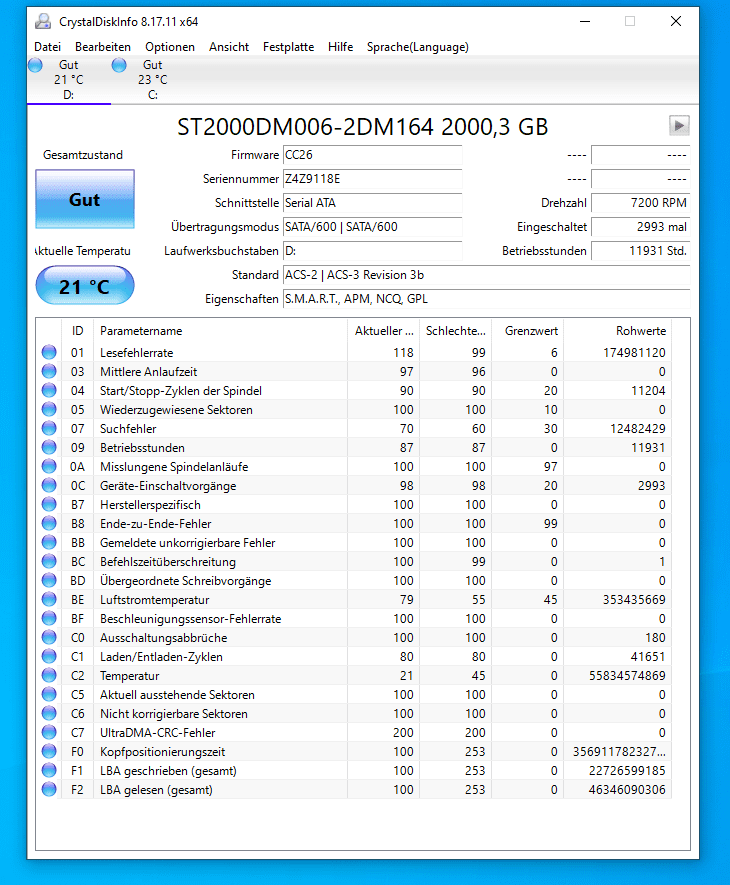The height and width of the screenshot is (885, 730).
Task: Select the Suchfehler raw value 12482429
Action: click(638, 429)
